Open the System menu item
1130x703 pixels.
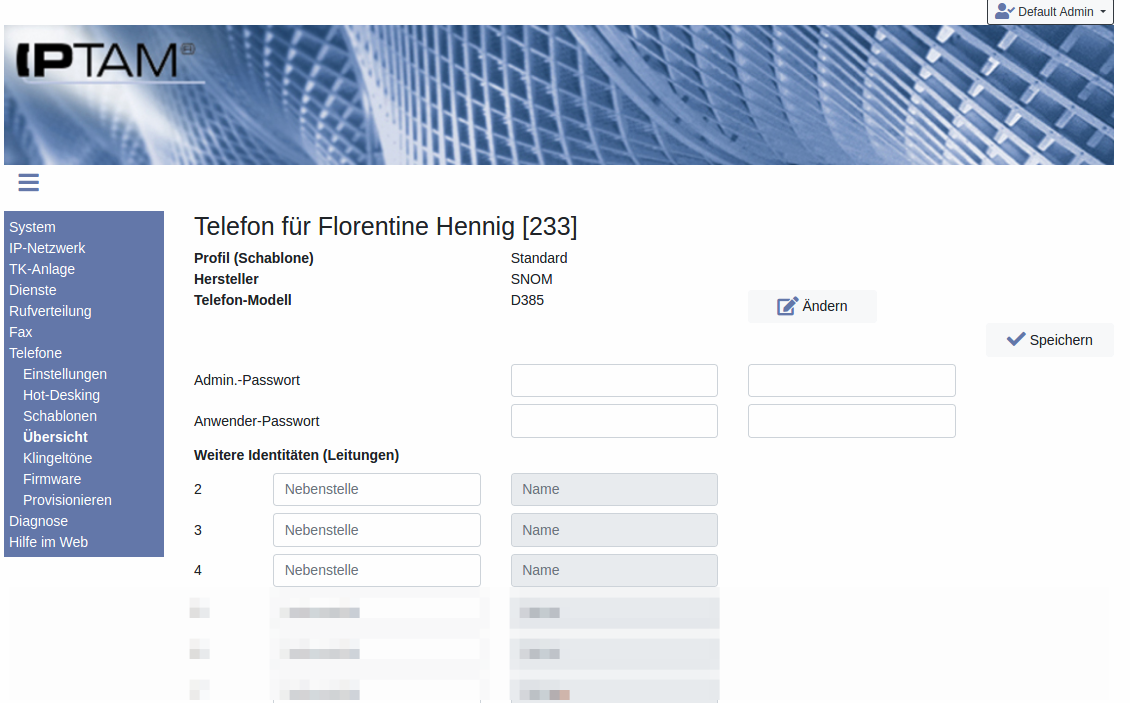[x=32, y=227]
